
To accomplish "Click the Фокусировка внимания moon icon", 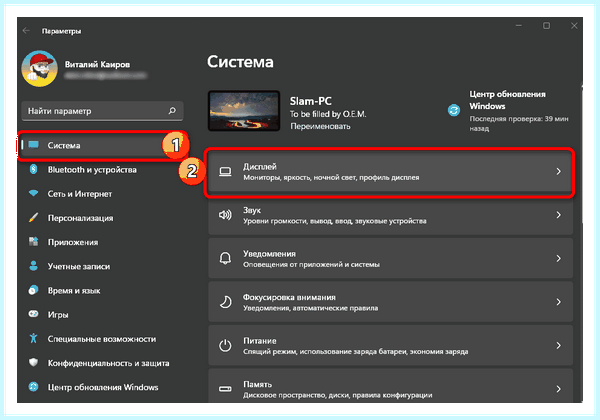I will [x=225, y=302].
